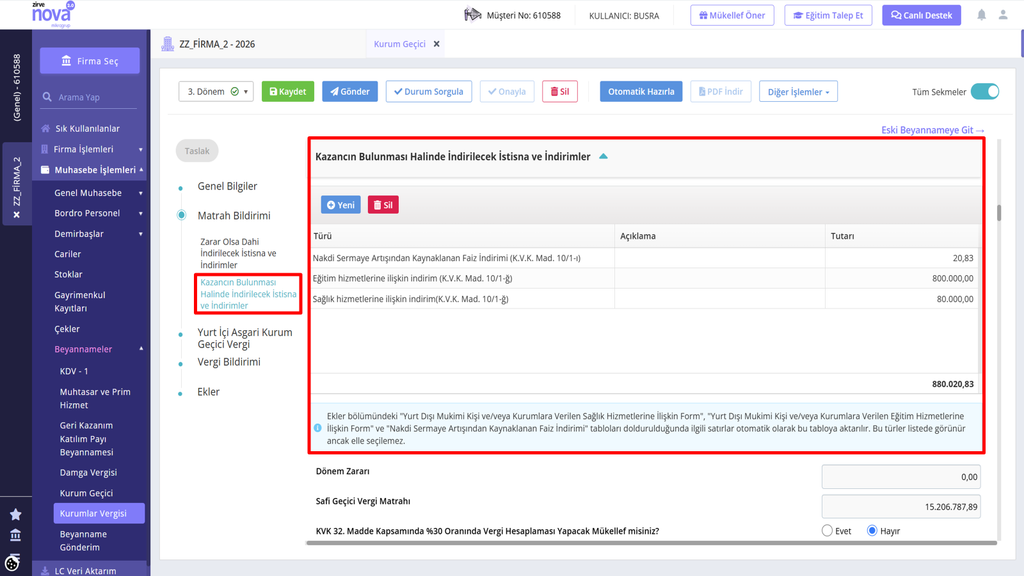Click the cookie icon at sidebar bottom
This screenshot has height=576, width=1024.
tap(12, 563)
